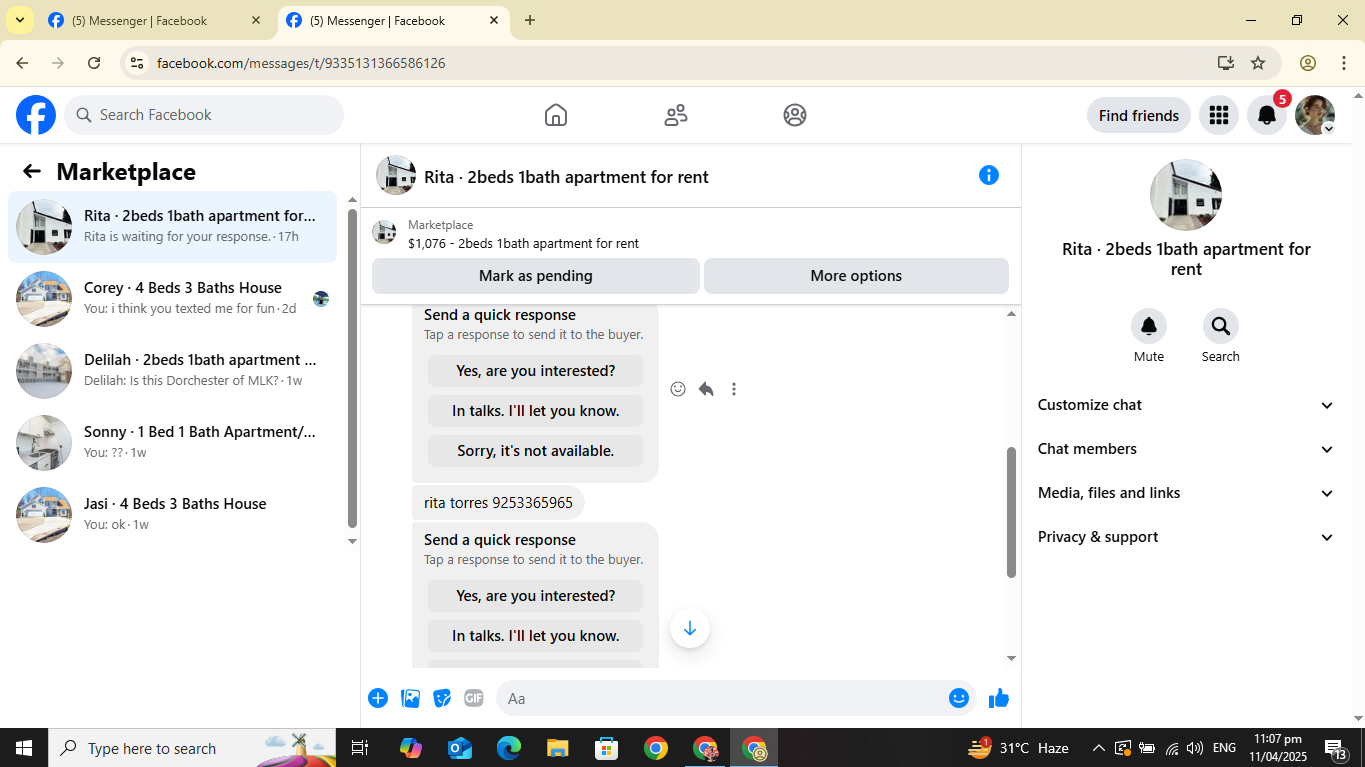Open emoji picker in message box

coord(959,698)
